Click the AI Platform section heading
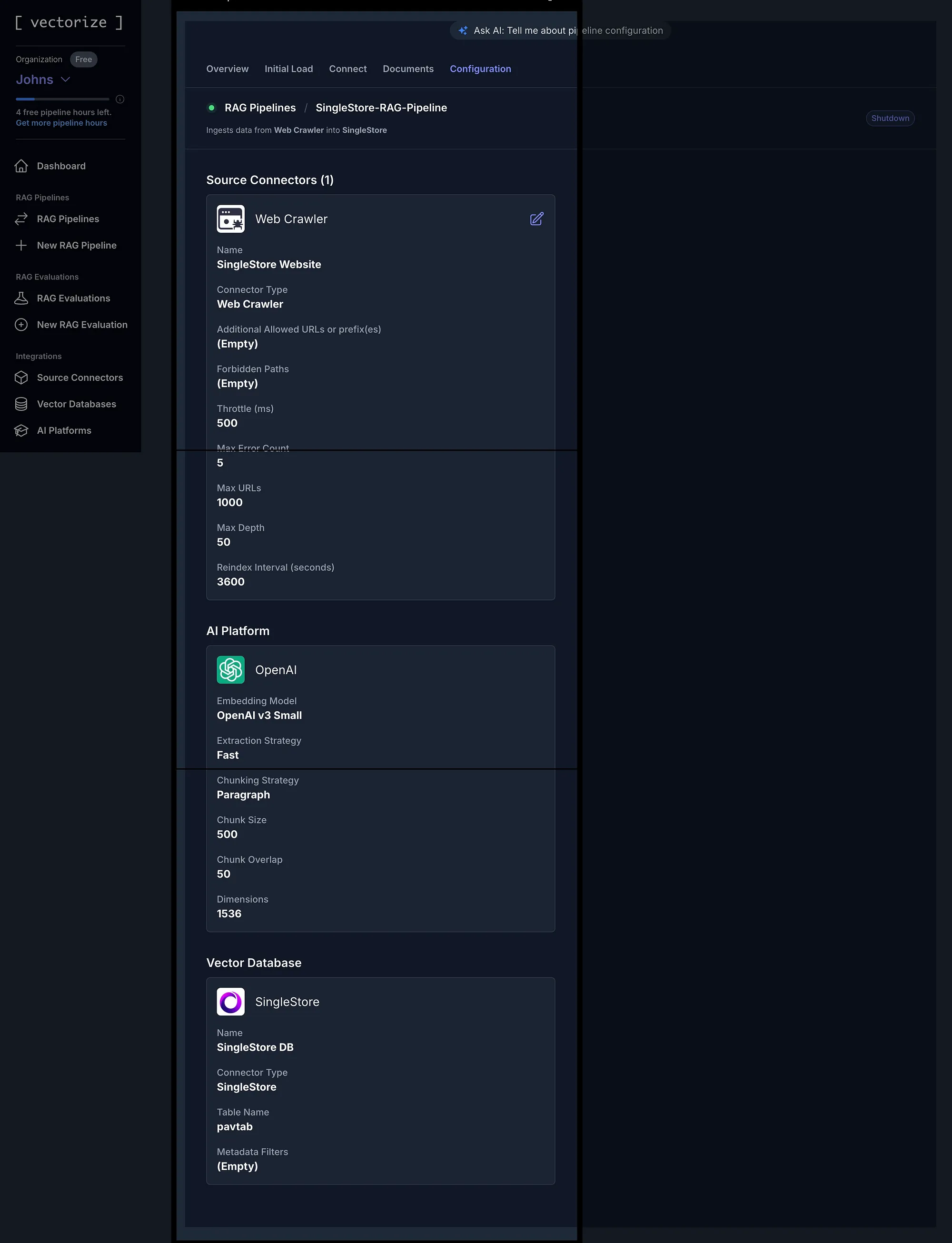The width and height of the screenshot is (952, 1243). [238, 631]
